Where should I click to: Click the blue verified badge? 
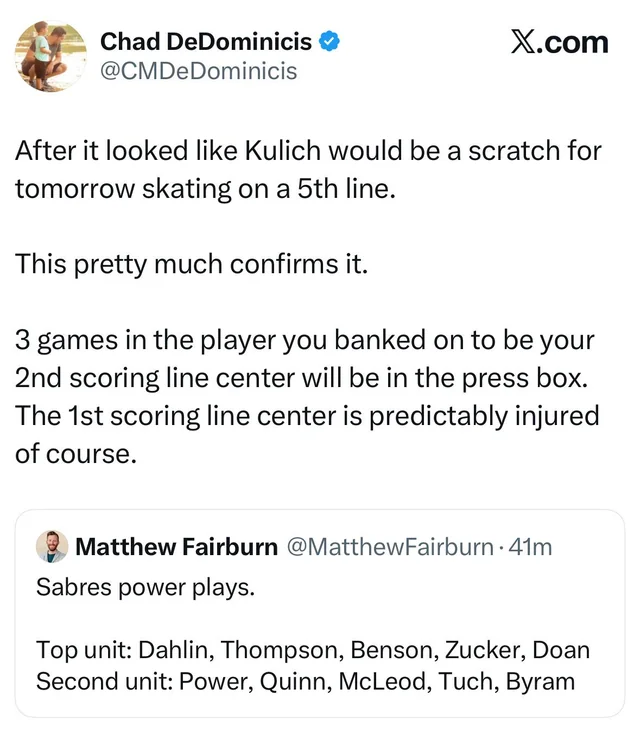tap(330, 42)
